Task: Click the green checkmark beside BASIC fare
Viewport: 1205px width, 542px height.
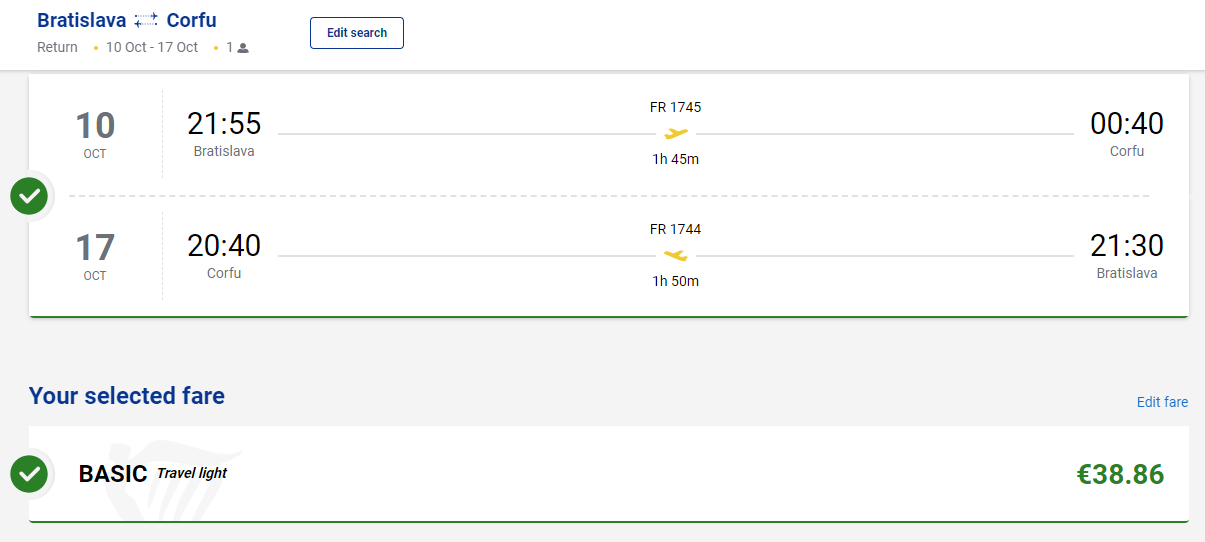Action: point(29,474)
